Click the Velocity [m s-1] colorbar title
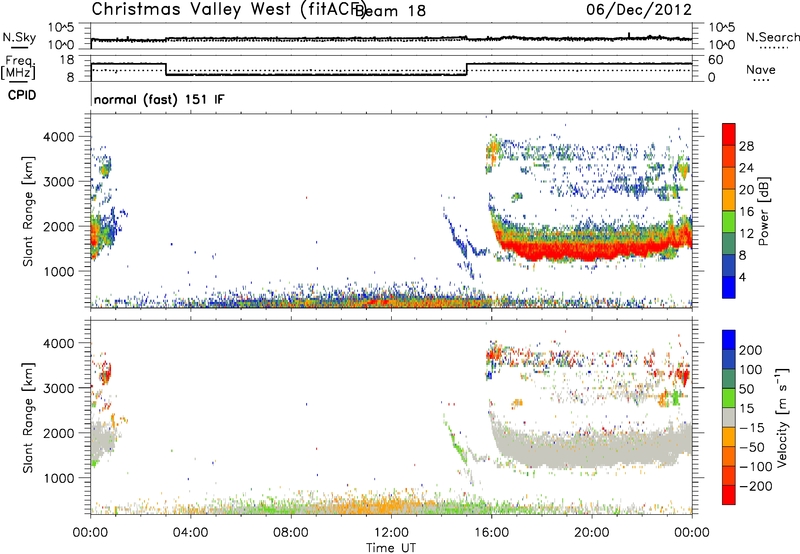 (x=782, y=417)
